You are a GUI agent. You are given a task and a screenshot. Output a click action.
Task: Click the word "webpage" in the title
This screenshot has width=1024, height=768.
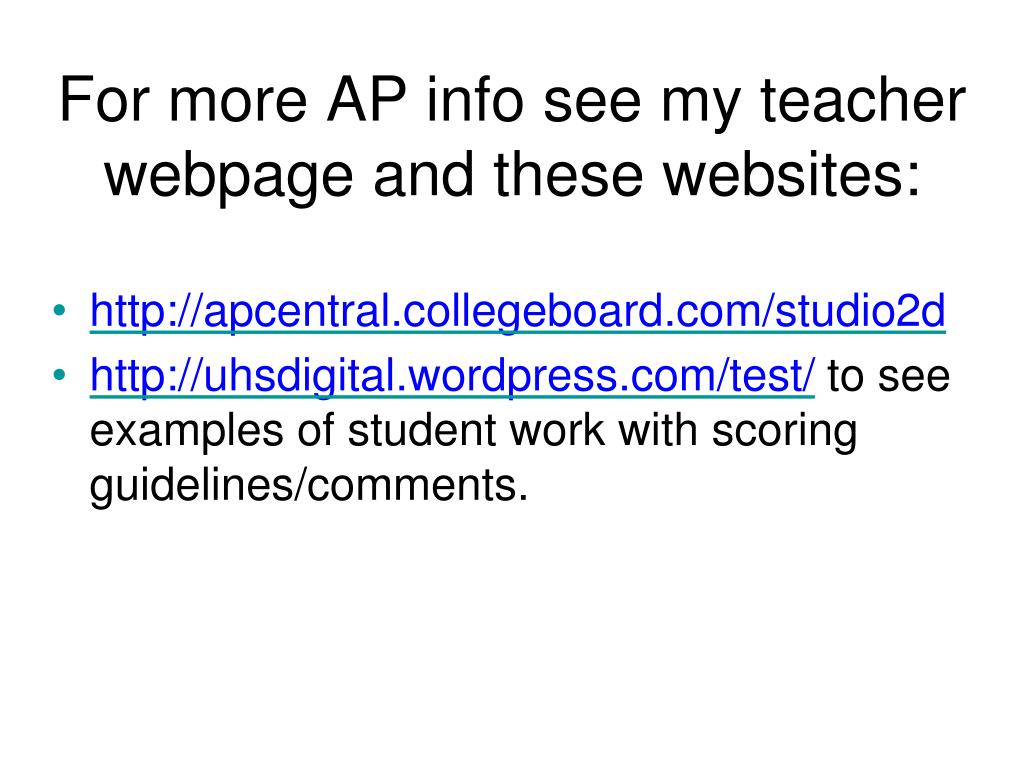229,176
